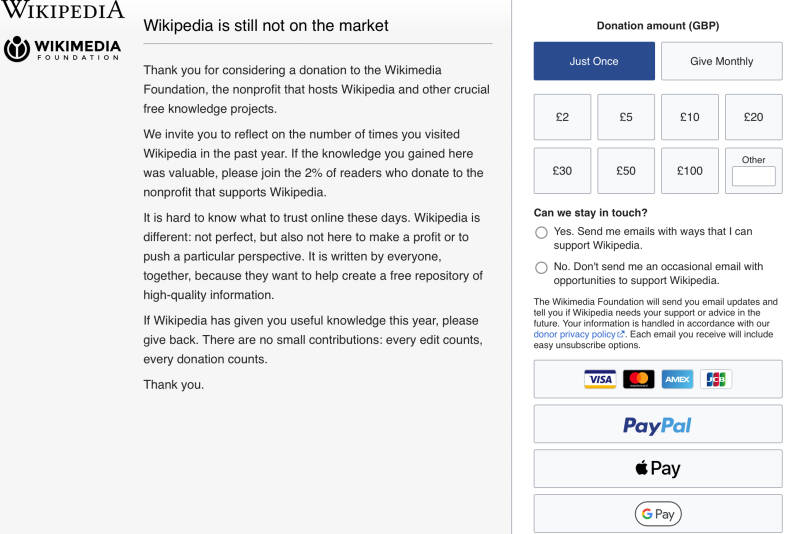Click the Mastercard icon
Viewport: 800px width, 534px height.
click(x=638, y=379)
